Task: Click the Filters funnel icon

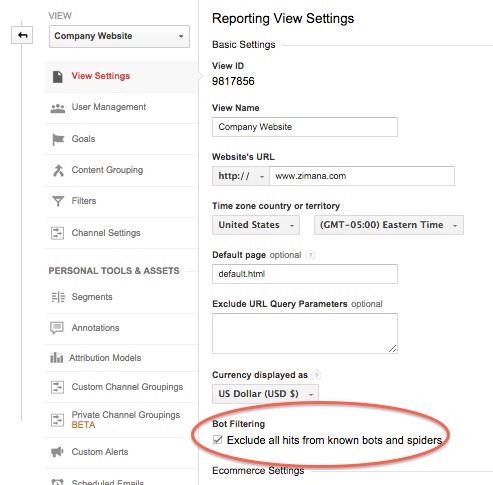Action: tap(58, 201)
